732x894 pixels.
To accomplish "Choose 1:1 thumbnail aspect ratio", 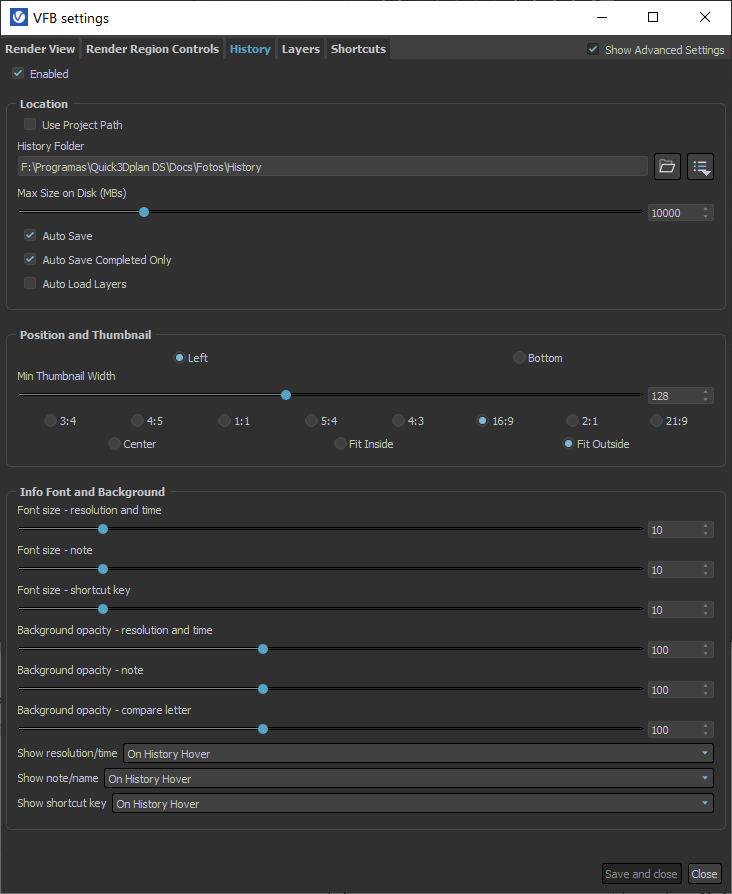I will [225, 421].
